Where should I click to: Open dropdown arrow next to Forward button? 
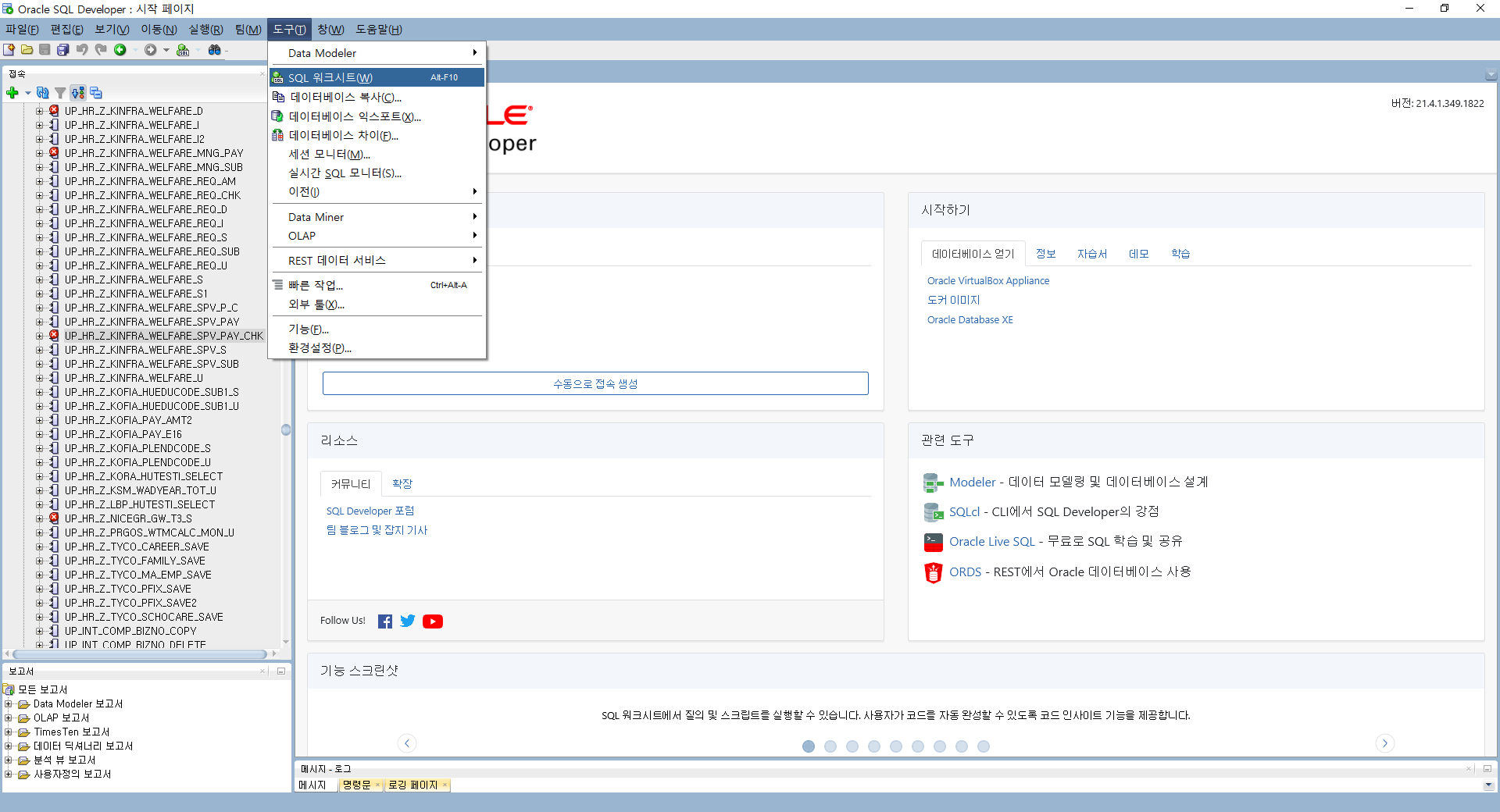coord(166,50)
